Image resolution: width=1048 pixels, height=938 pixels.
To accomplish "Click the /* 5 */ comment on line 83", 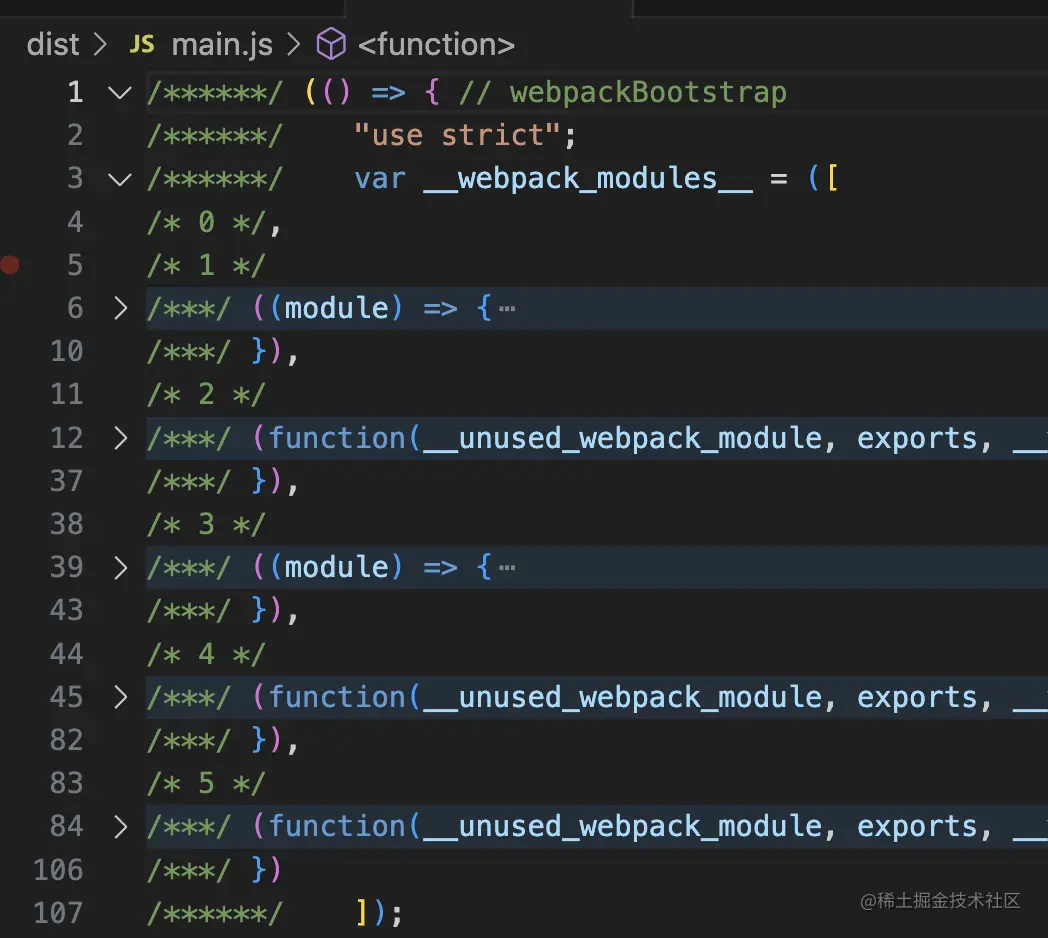I will (207, 783).
